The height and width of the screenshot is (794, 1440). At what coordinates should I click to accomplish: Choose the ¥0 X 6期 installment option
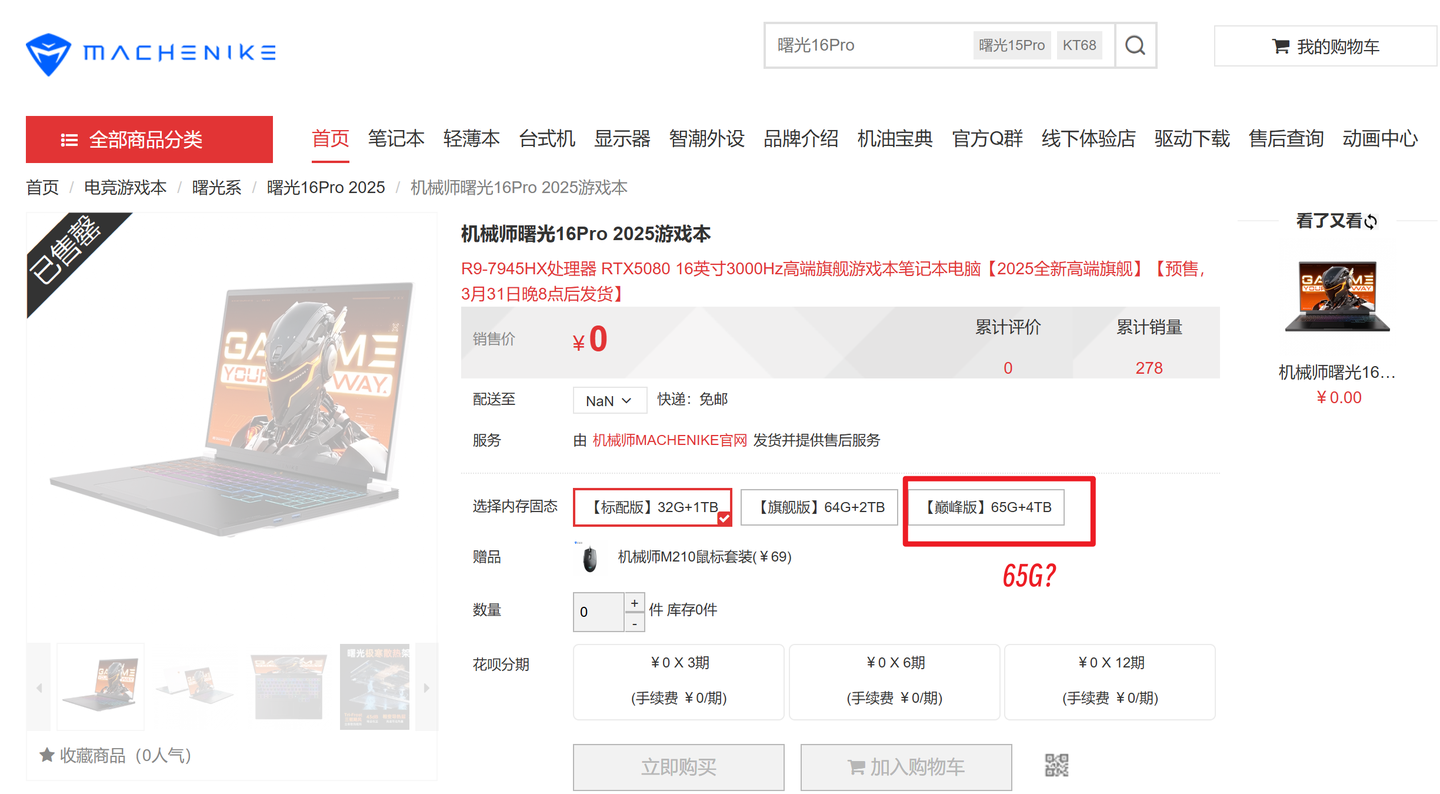(x=894, y=682)
